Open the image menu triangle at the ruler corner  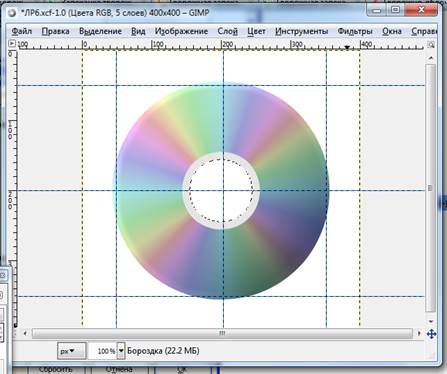(x=12, y=43)
